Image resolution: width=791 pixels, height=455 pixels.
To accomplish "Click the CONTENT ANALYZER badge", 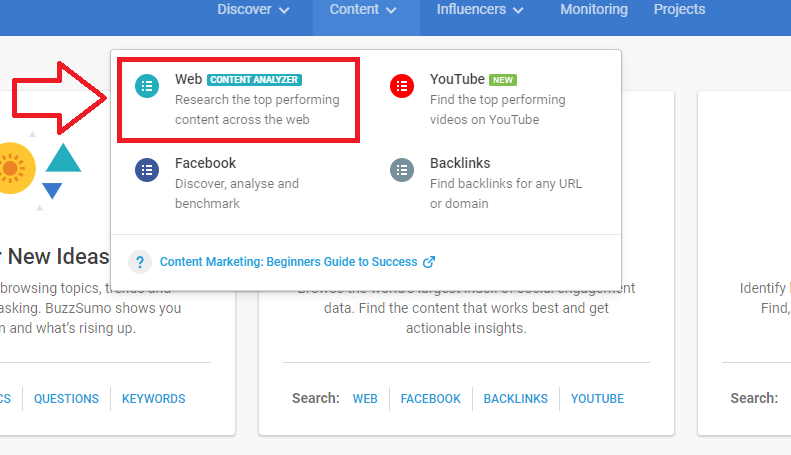I will 254,80.
